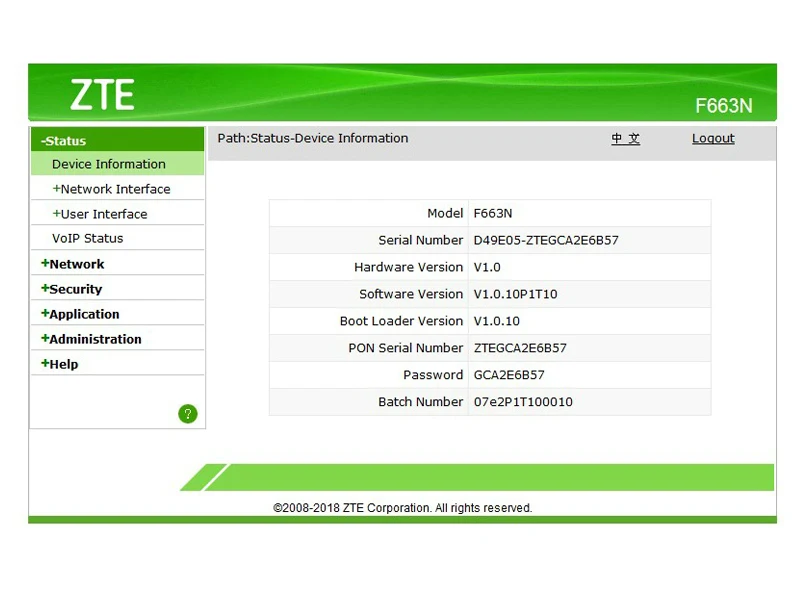
Task: Click the Software Version label
Action: pos(411,294)
